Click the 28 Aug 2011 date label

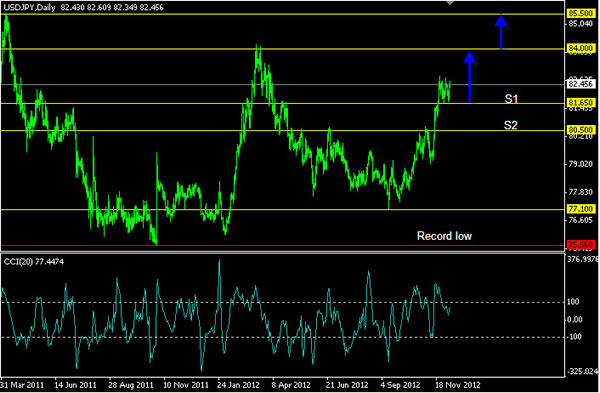[130, 385]
